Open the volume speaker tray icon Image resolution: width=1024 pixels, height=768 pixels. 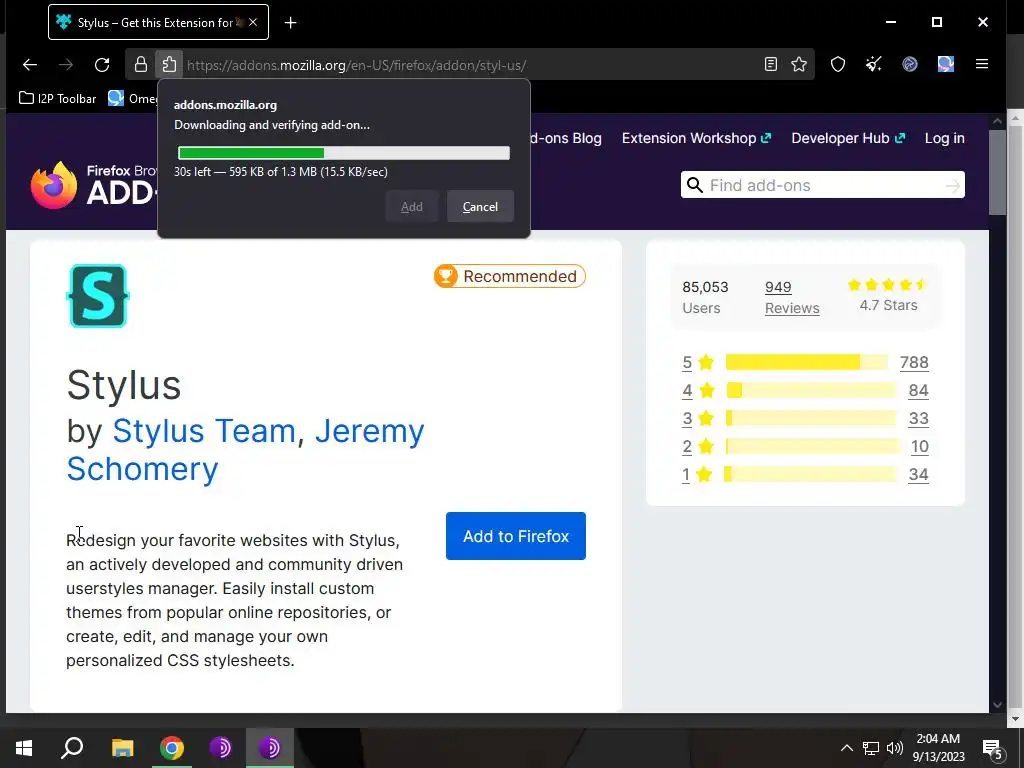(895, 748)
